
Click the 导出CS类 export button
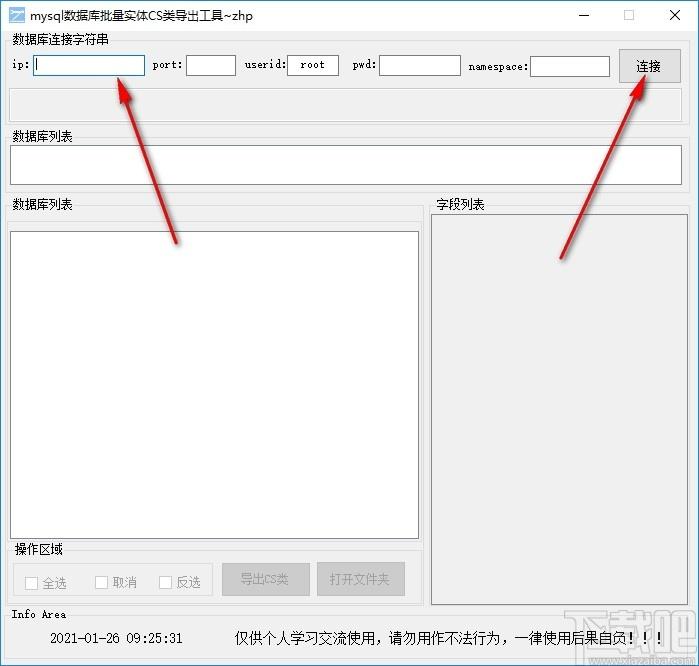[266, 579]
